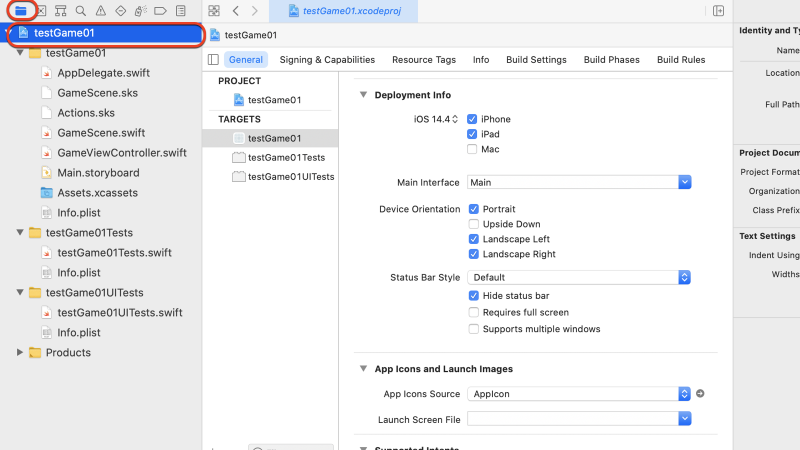This screenshot has height=450, width=800.
Task: Open the Issue navigator warning icon
Action: 101,11
